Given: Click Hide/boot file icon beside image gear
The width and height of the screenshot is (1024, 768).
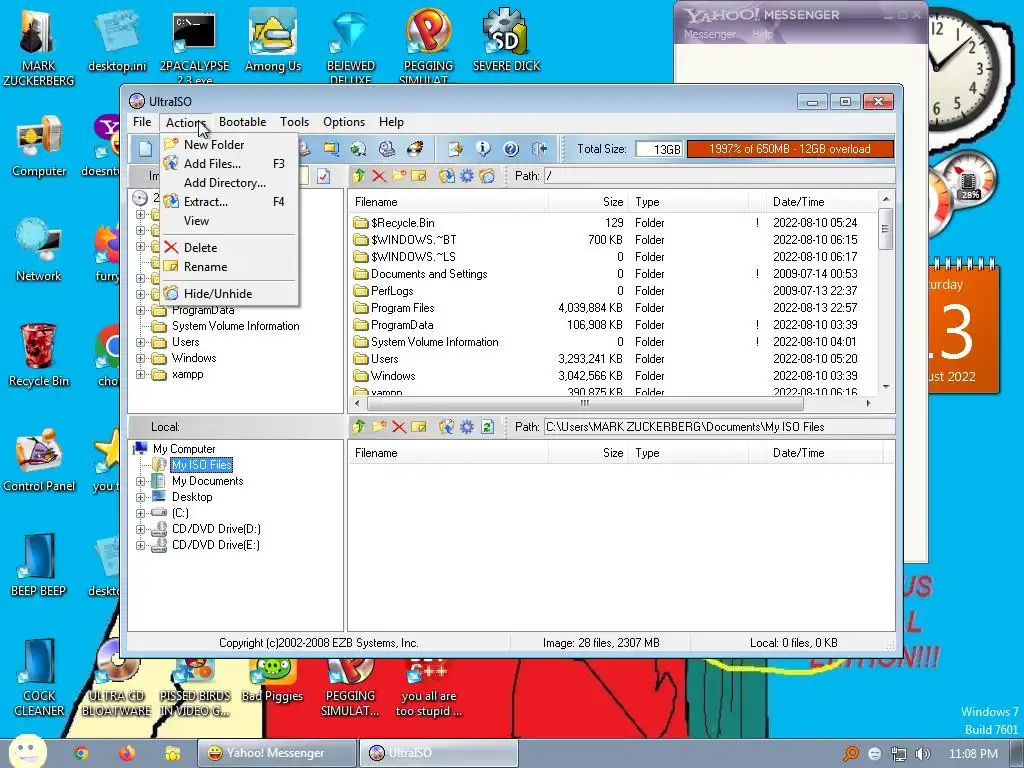Looking at the screenshot, I should point(487,176).
